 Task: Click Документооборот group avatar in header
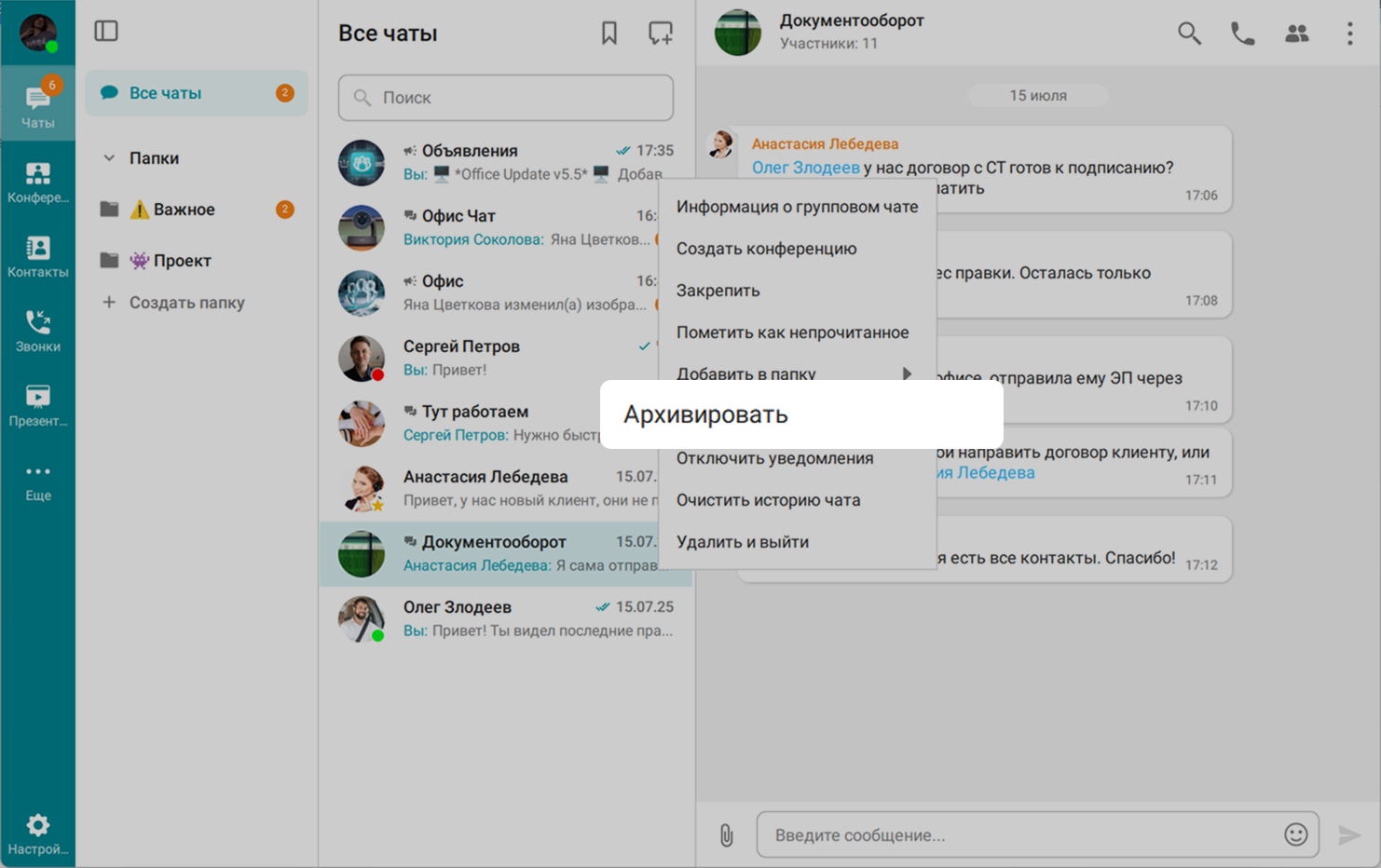(x=738, y=33)
